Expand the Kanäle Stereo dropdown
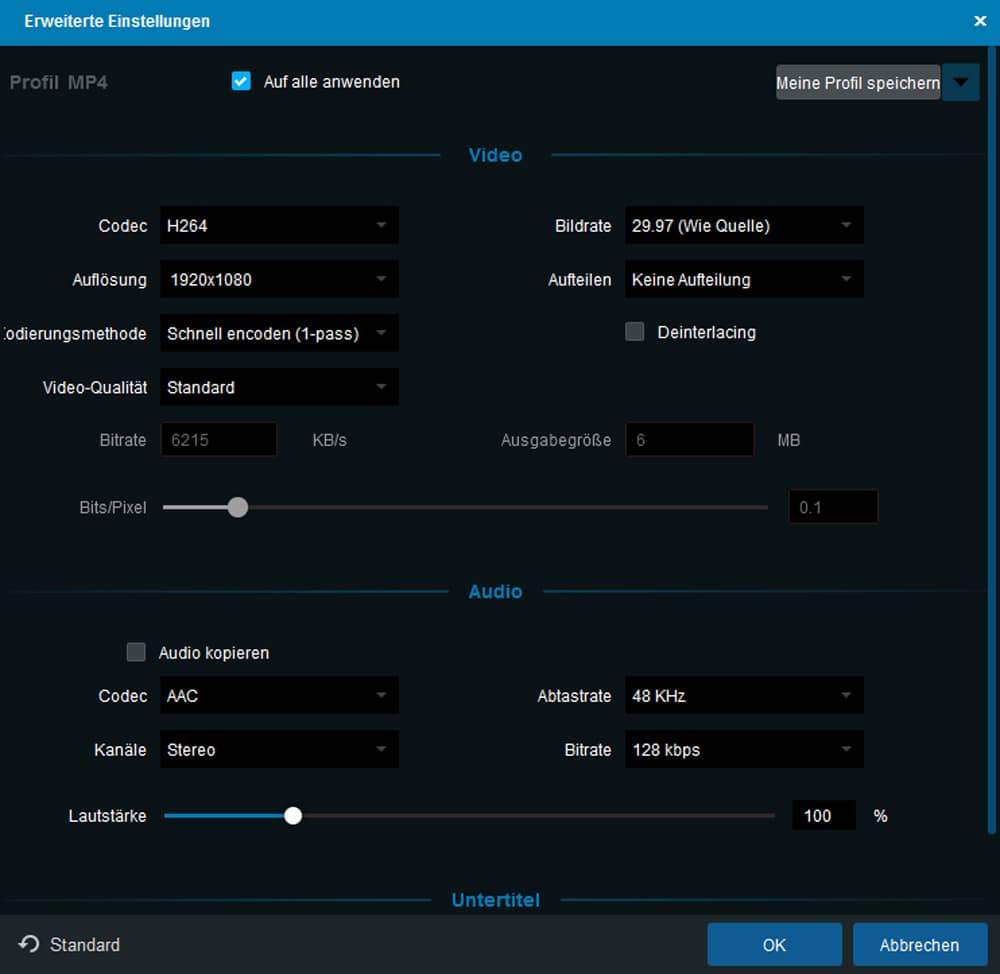The width and height of the screenshot is (1000, 974). click(x=279, y=750)
